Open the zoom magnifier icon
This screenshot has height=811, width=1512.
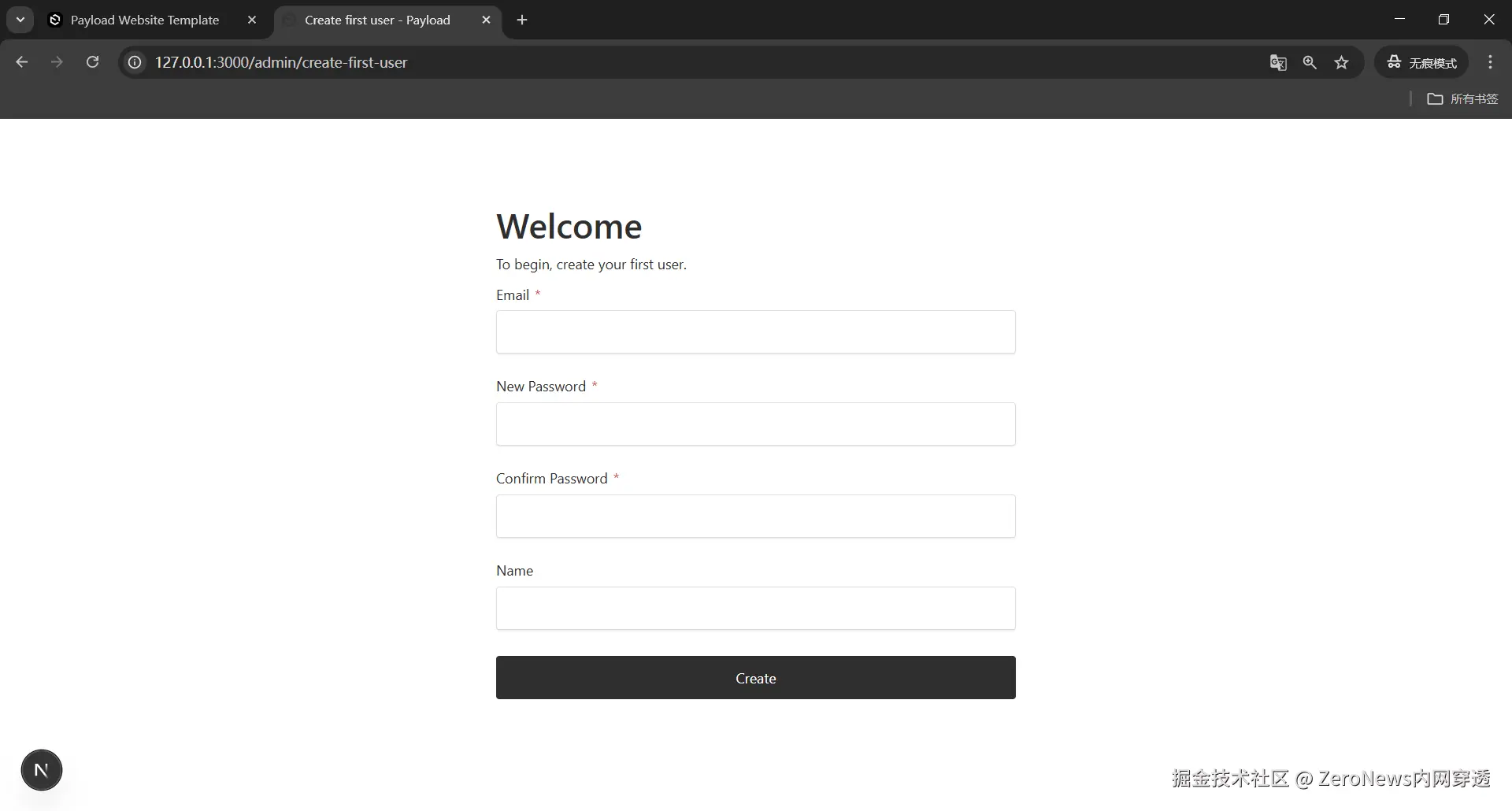click(x=1310, y=62)
